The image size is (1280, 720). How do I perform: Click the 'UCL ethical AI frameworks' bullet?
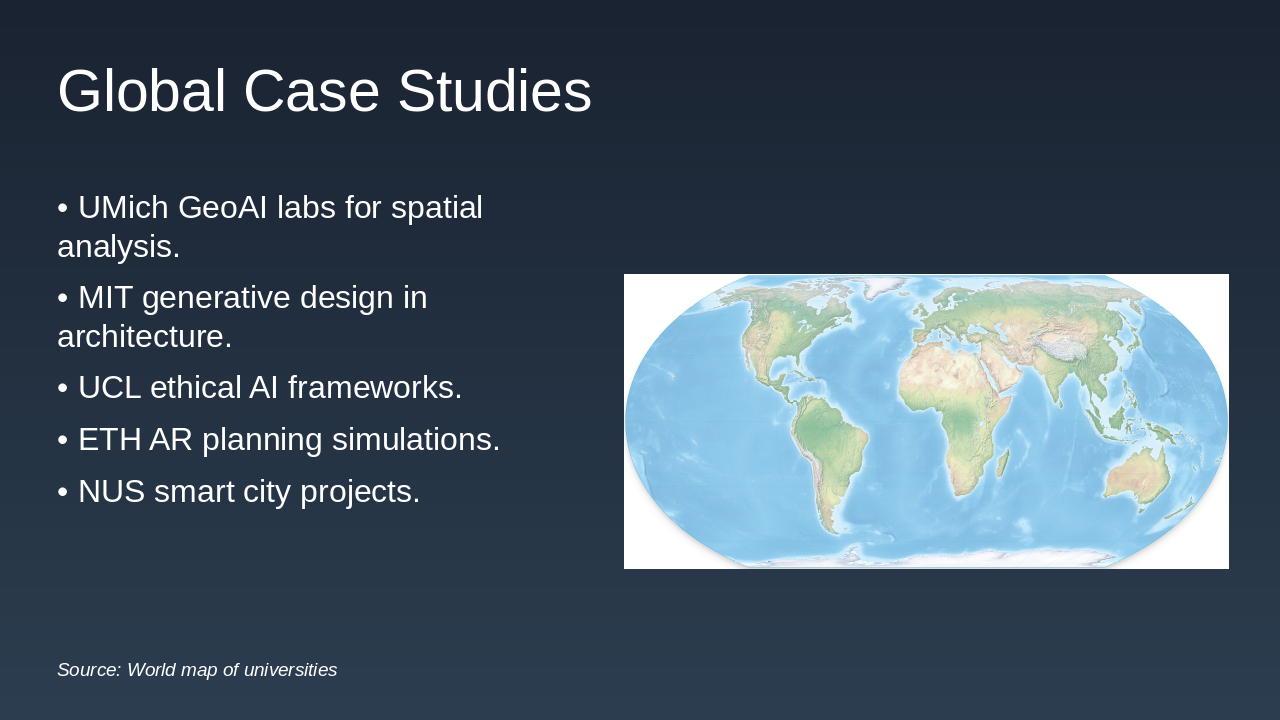pyautogui.click(x=260, y=387)
